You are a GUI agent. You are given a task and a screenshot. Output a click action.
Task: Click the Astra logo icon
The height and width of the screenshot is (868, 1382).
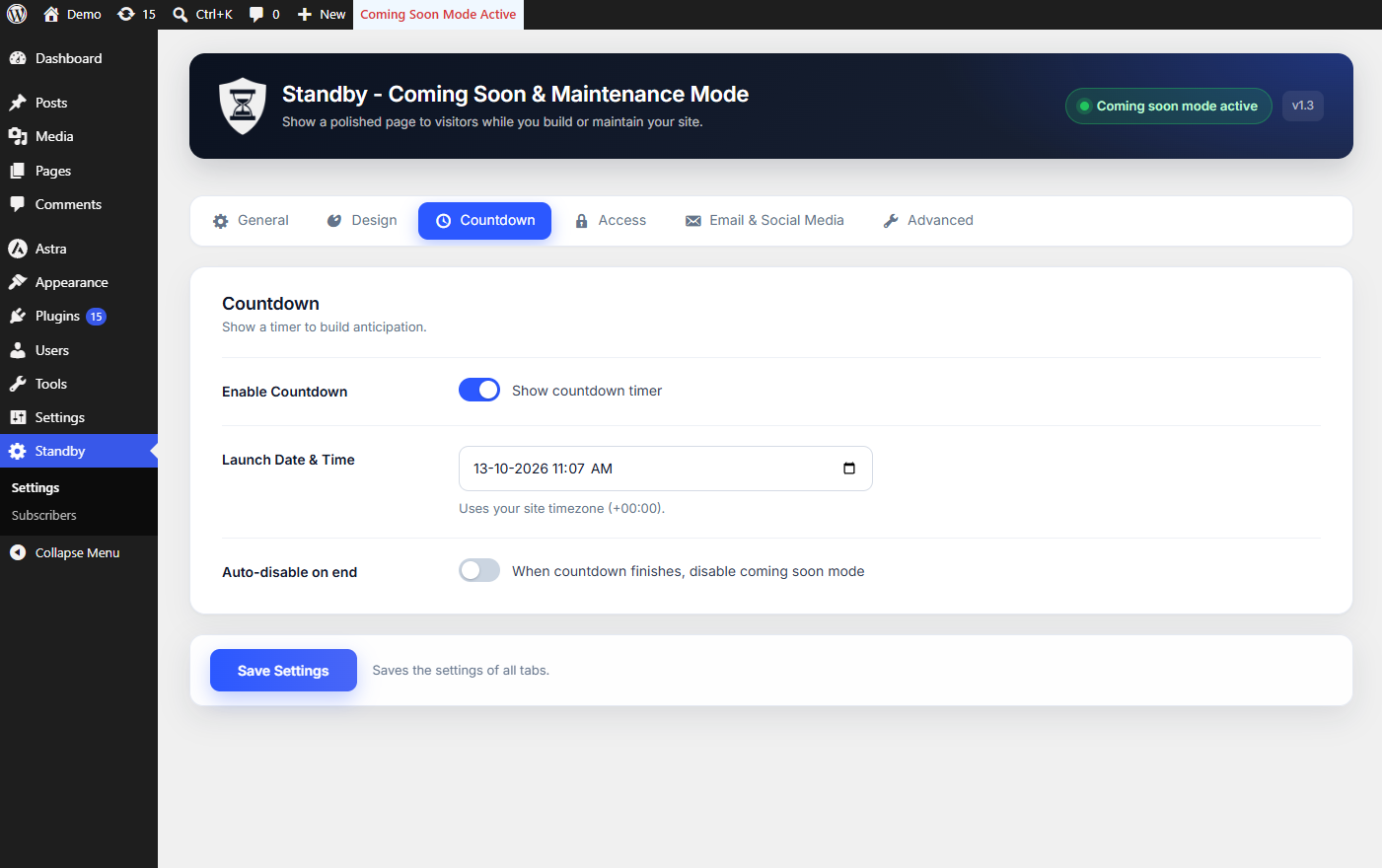point(18,249)
